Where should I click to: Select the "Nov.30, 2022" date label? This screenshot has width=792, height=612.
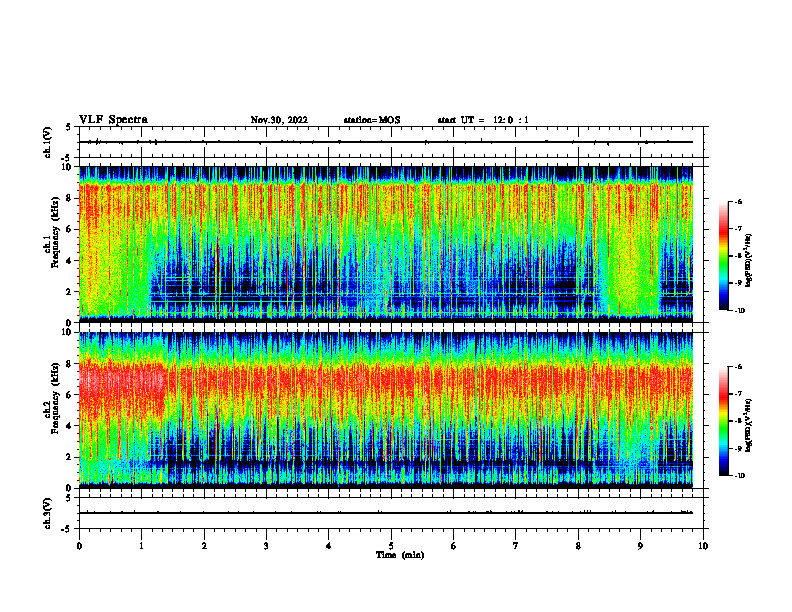tap(279, 120)
